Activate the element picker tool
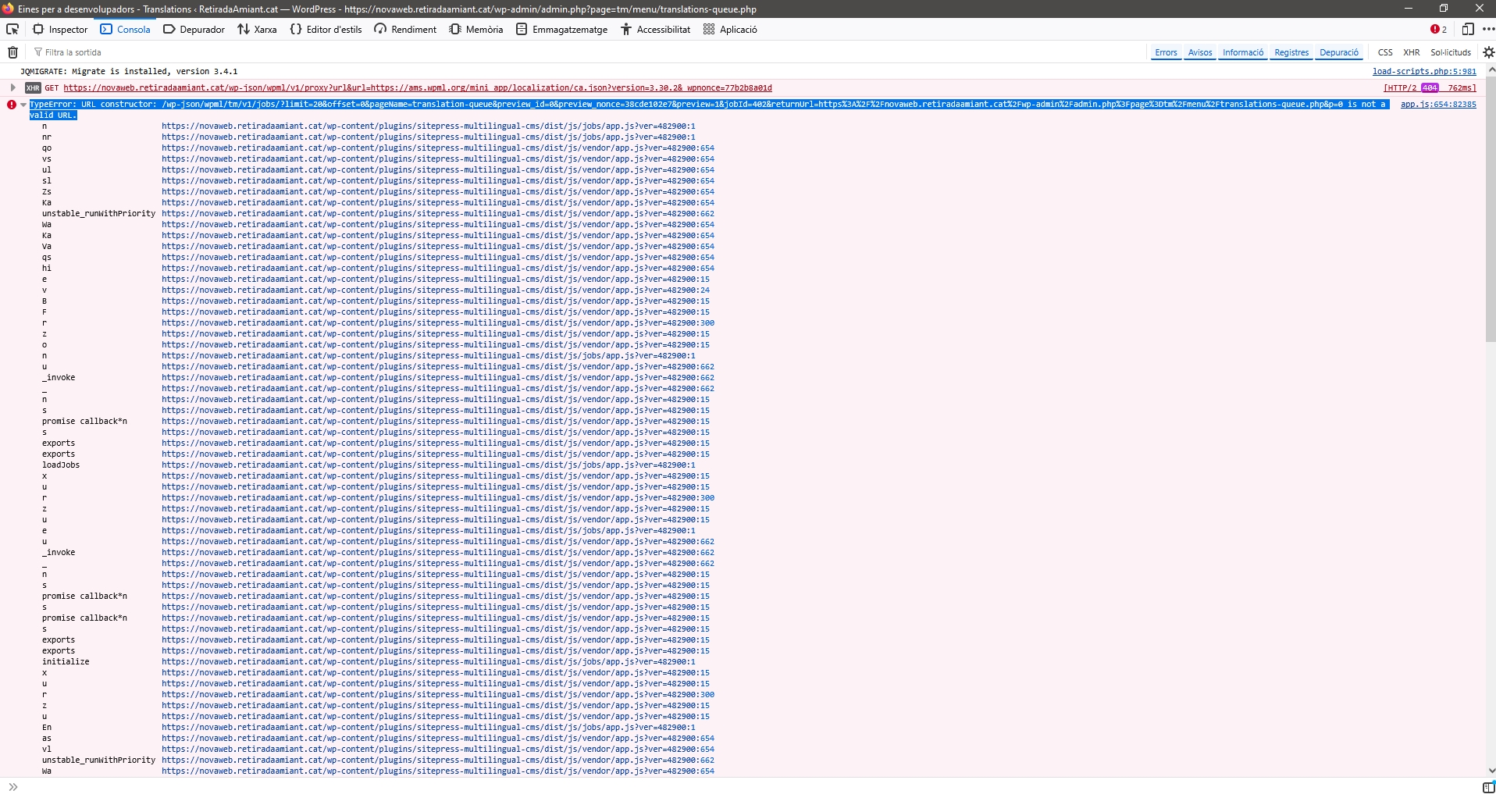The image size is (1496, 812). [12, 30]
